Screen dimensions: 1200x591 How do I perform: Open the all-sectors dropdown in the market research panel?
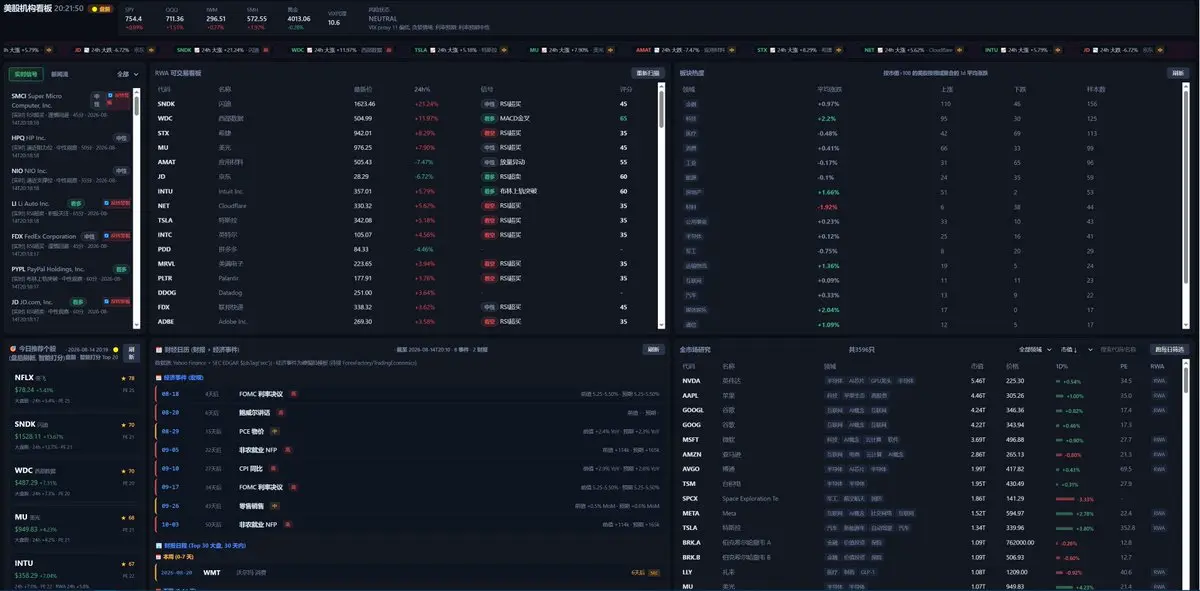(1035, 350)
